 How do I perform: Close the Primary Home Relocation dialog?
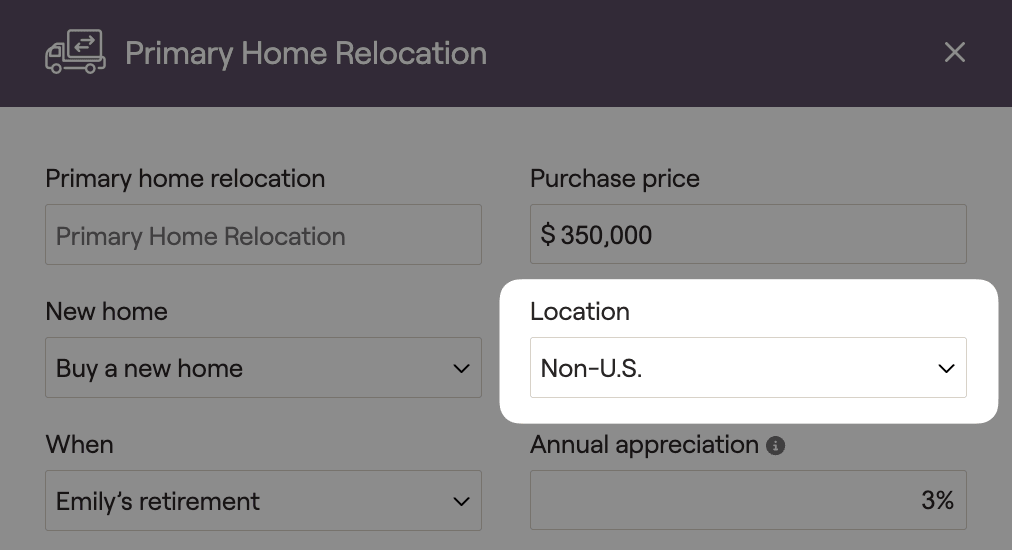pyautogui.click(x=955, y=52)
